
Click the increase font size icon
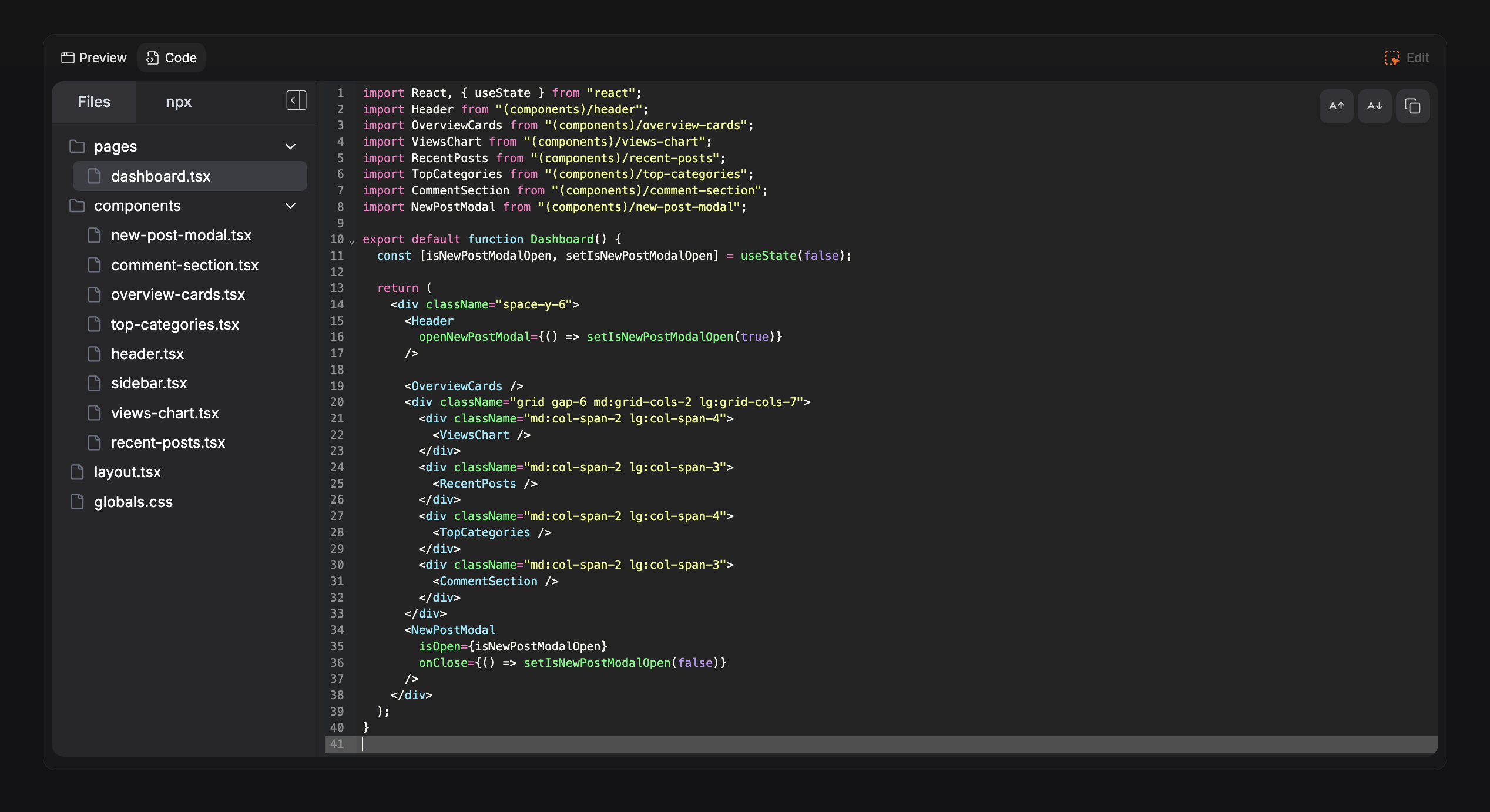click(x=1336, y=106)
